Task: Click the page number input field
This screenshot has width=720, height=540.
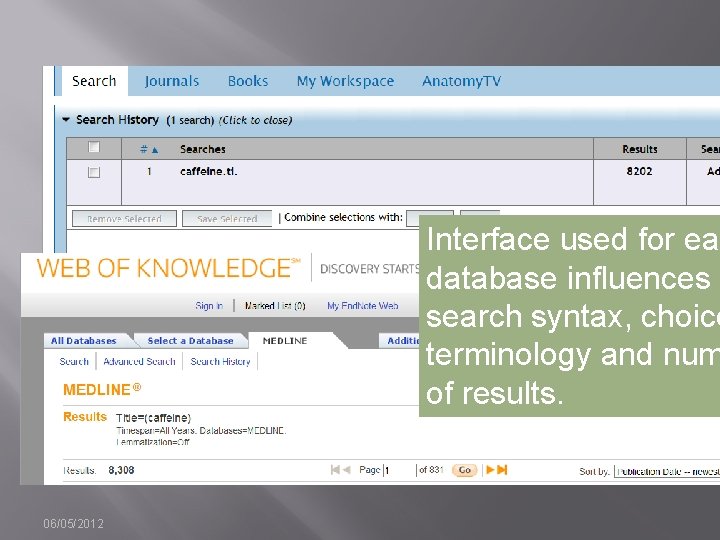Action: [400, 470]
